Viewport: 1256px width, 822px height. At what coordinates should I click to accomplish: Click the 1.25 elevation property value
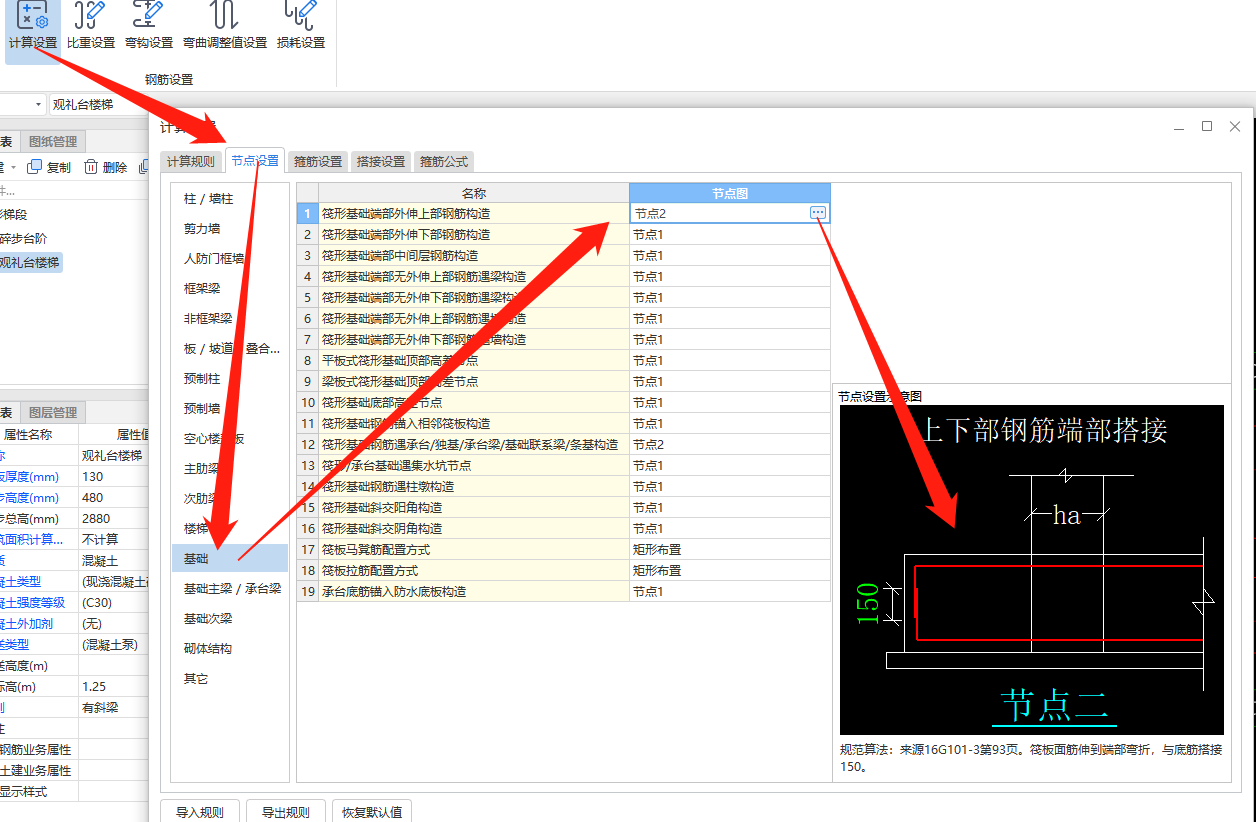113,686
